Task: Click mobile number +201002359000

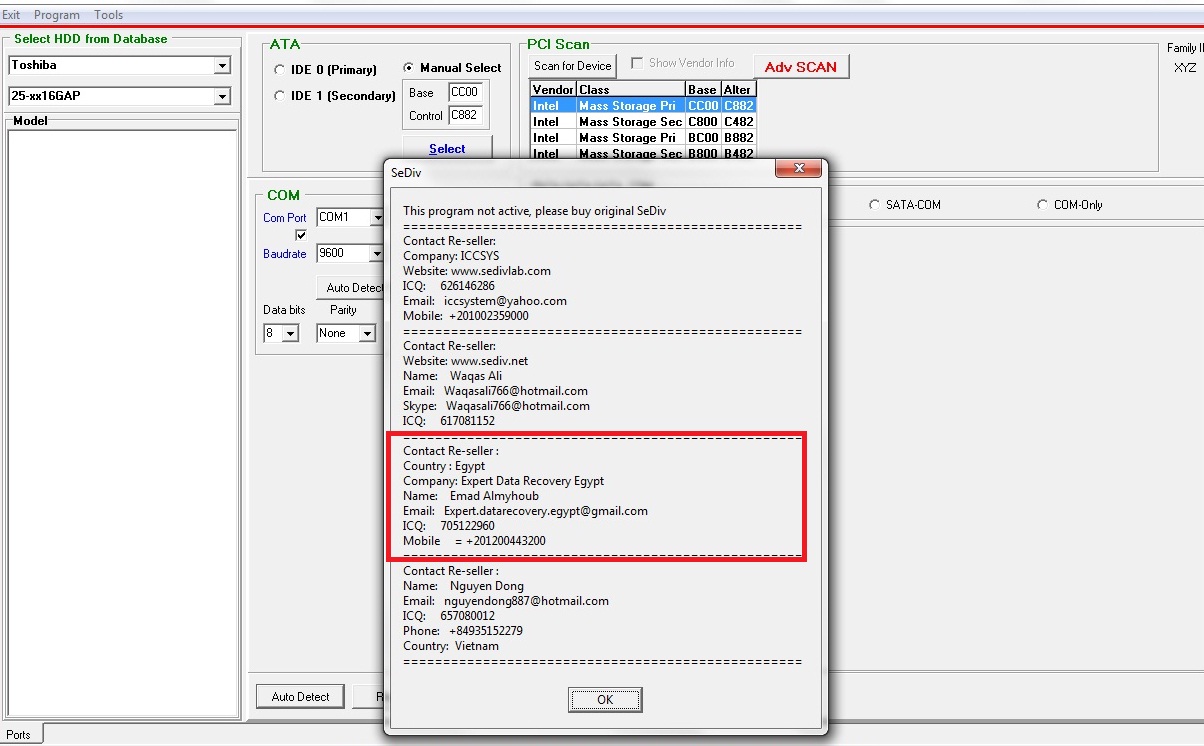Action: point(489,316)
